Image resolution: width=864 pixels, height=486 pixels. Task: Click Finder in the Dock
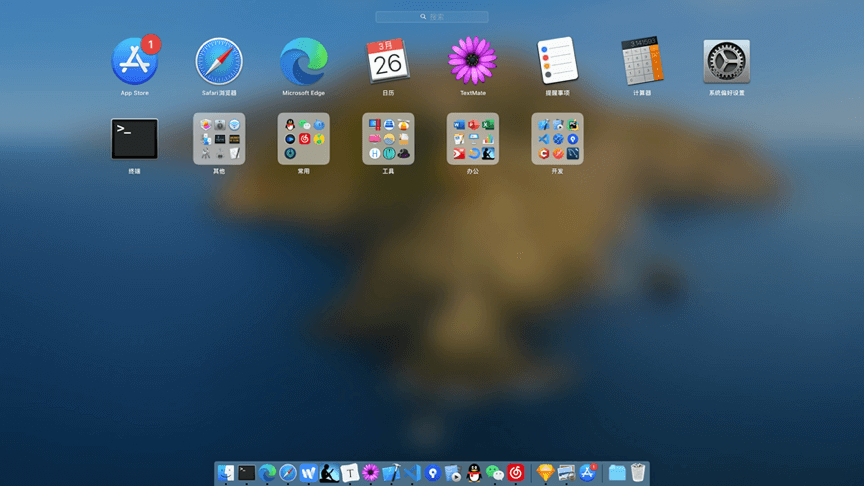point(226,473)
